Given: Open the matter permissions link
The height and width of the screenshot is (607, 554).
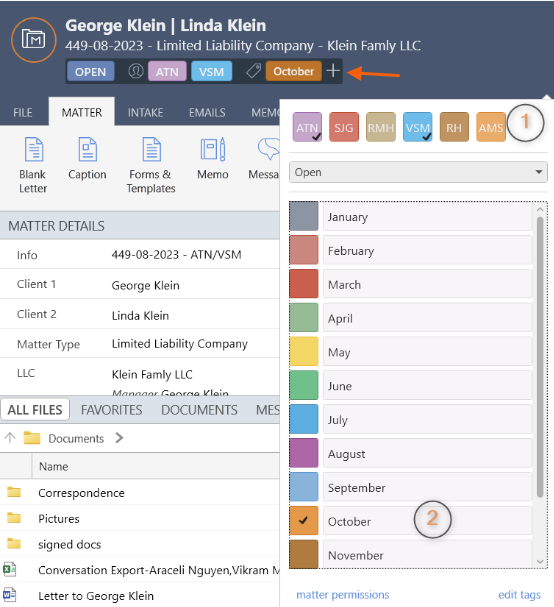Looking at the screenshot, I should [343, 595].
